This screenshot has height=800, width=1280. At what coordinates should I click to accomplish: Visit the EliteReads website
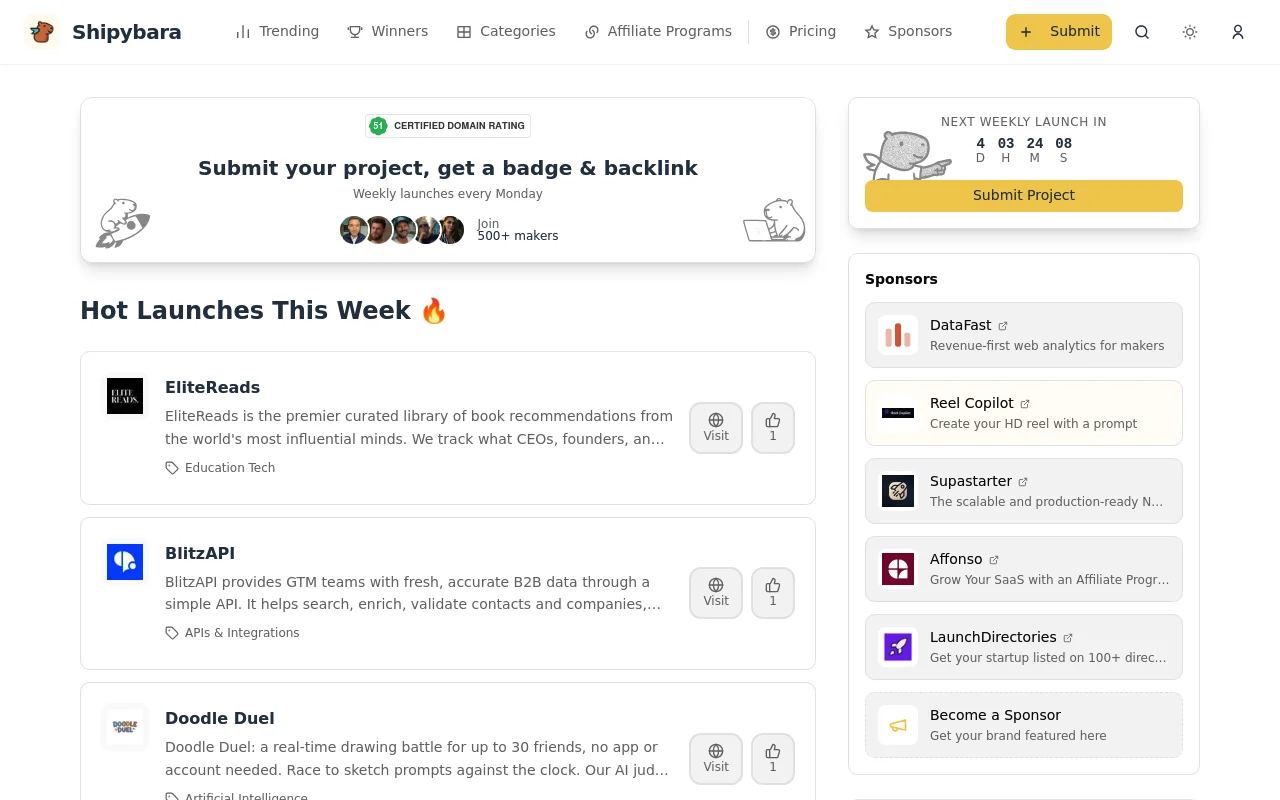click(715, 428)
